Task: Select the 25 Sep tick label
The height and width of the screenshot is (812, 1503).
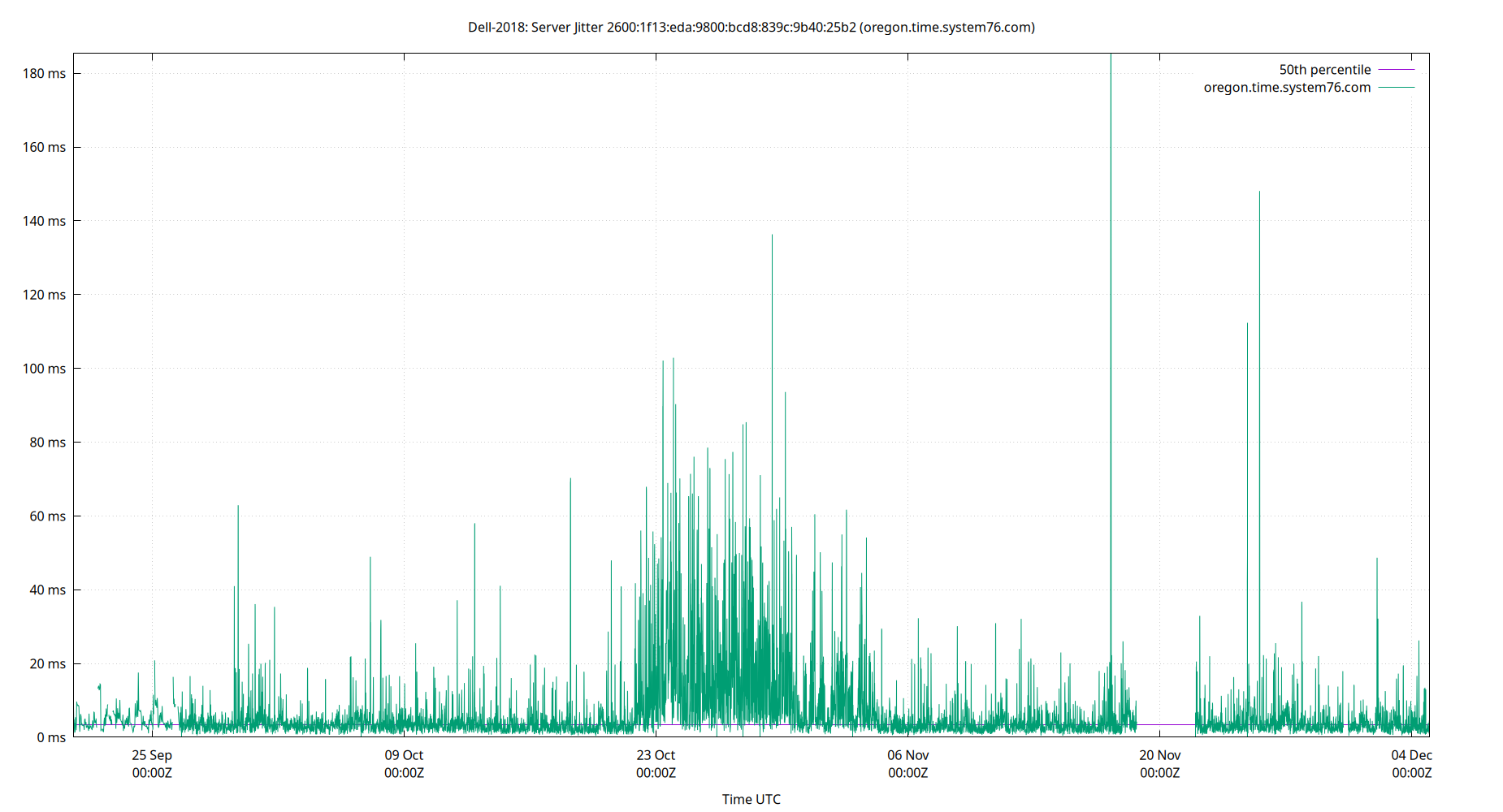Action: click(x=151, y=755)
